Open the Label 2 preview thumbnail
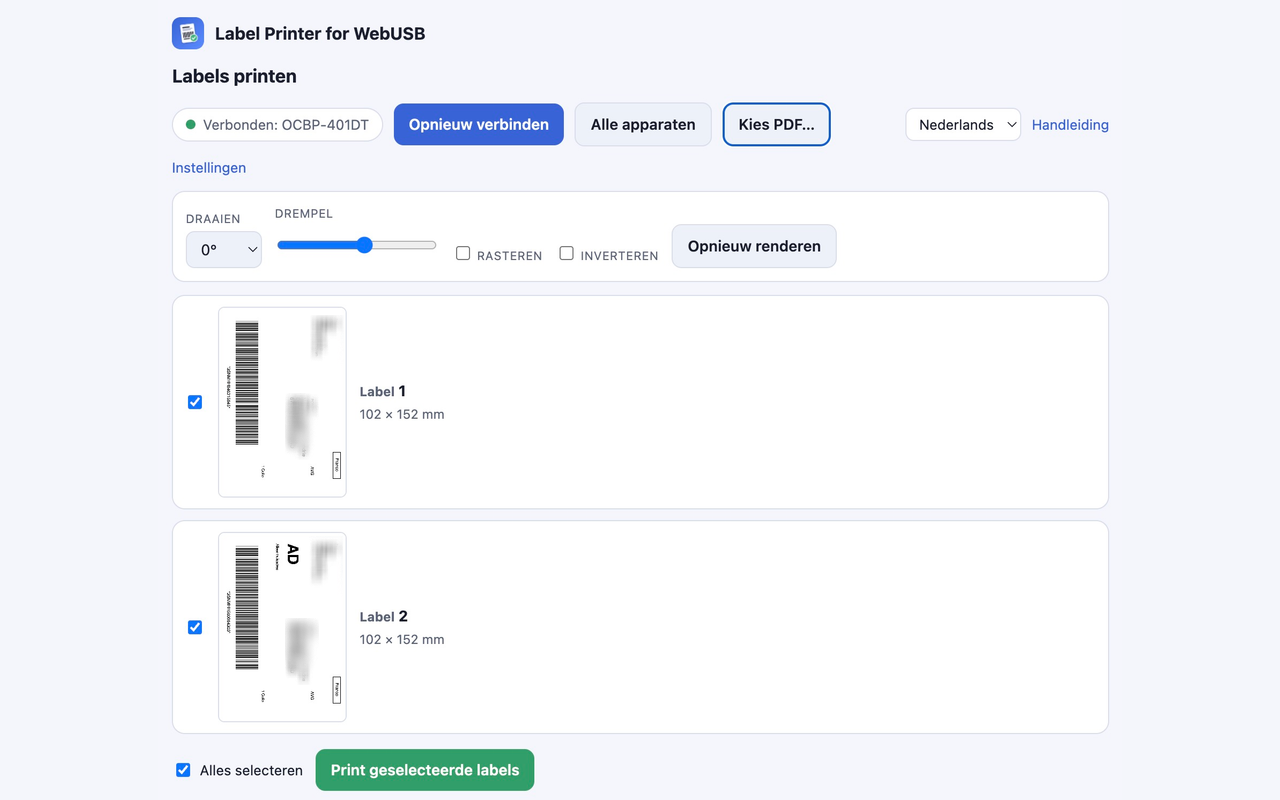1280x800 pixels. 282,627
